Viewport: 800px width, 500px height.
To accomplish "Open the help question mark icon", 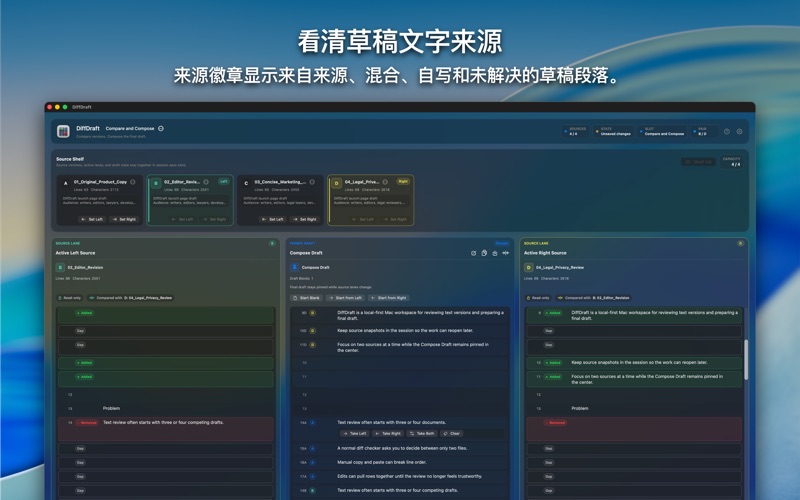I will click(727, 132).
